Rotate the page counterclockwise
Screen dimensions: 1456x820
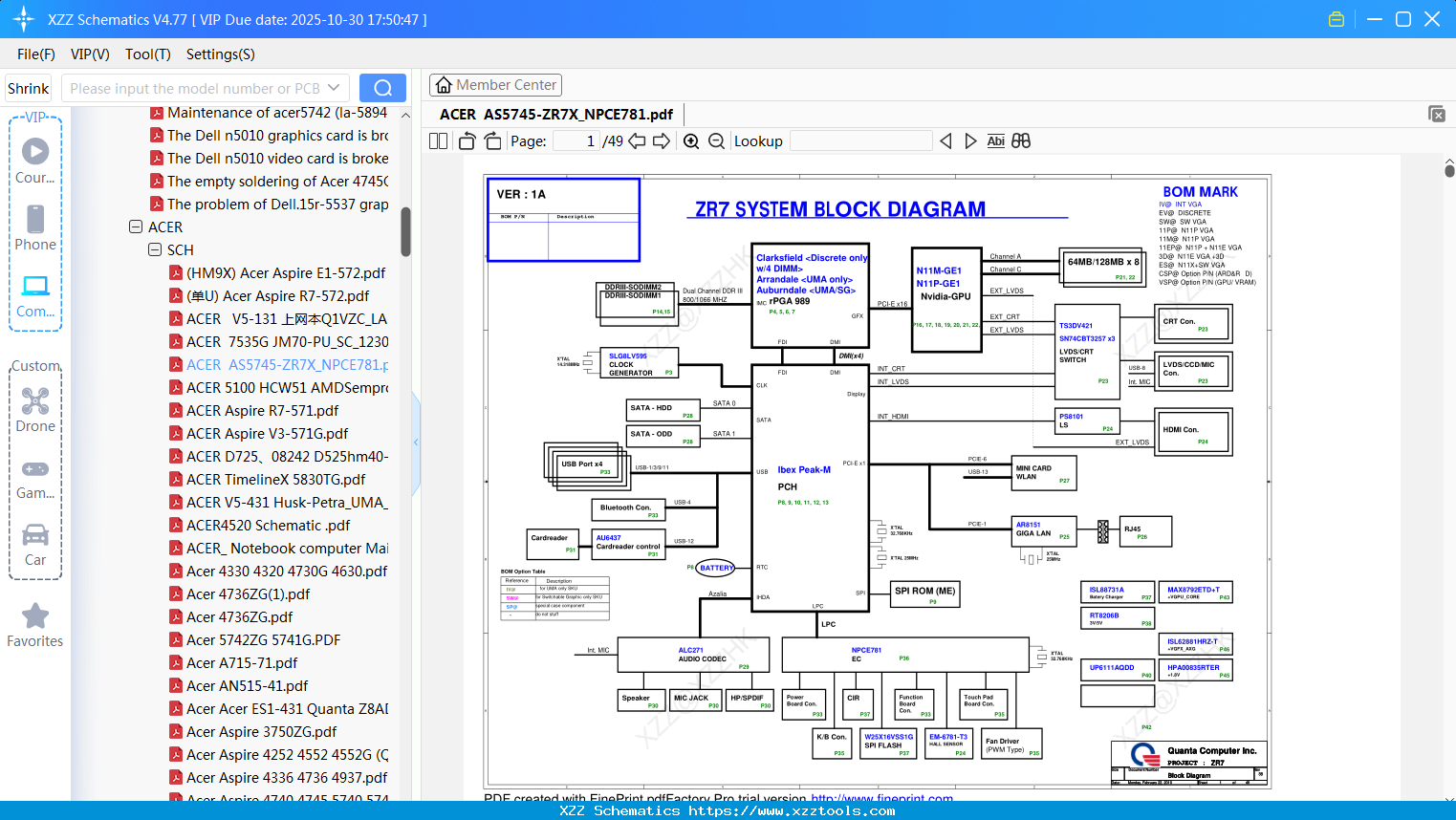click(467, 141)
